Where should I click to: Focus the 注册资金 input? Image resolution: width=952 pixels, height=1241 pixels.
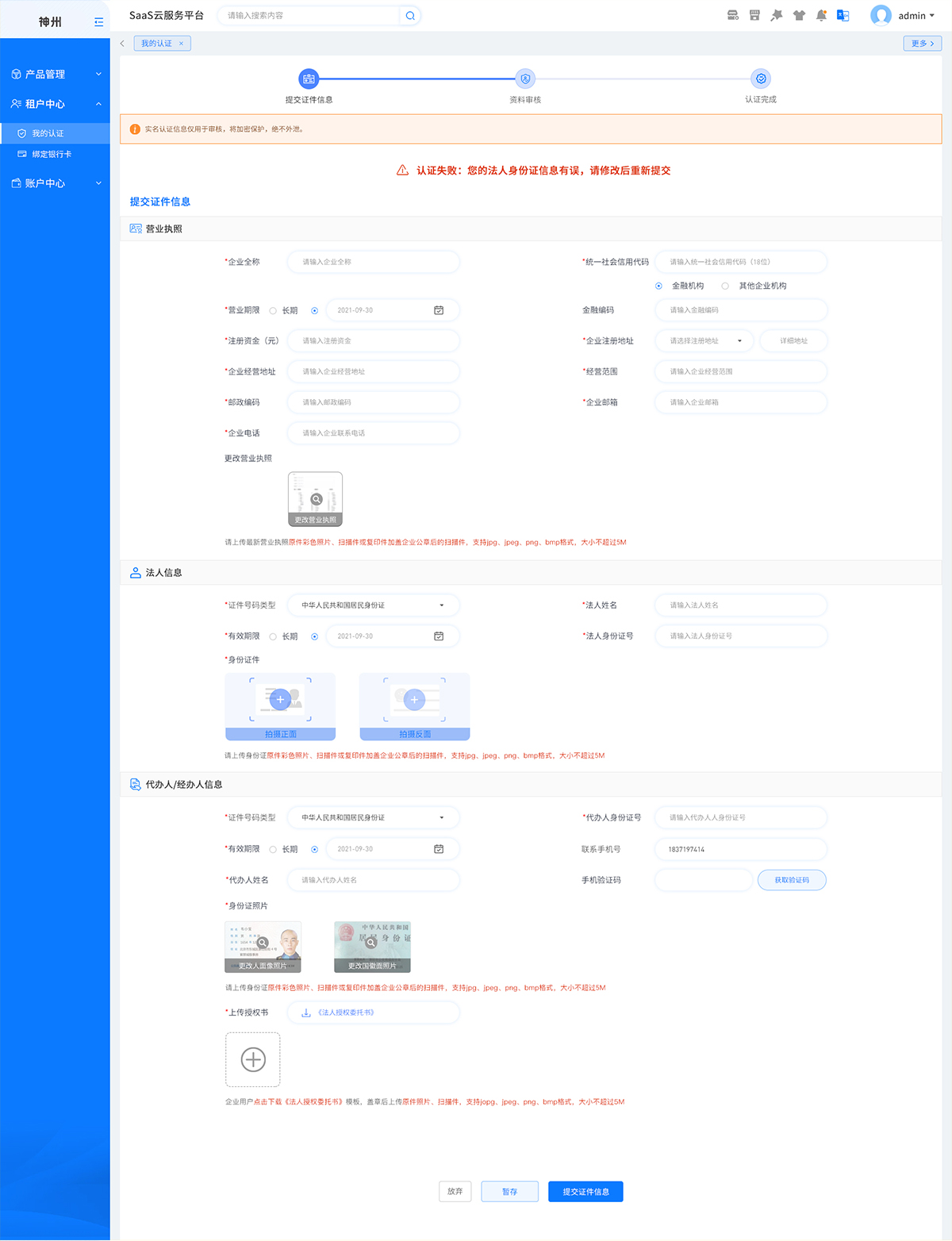point(373,341)
